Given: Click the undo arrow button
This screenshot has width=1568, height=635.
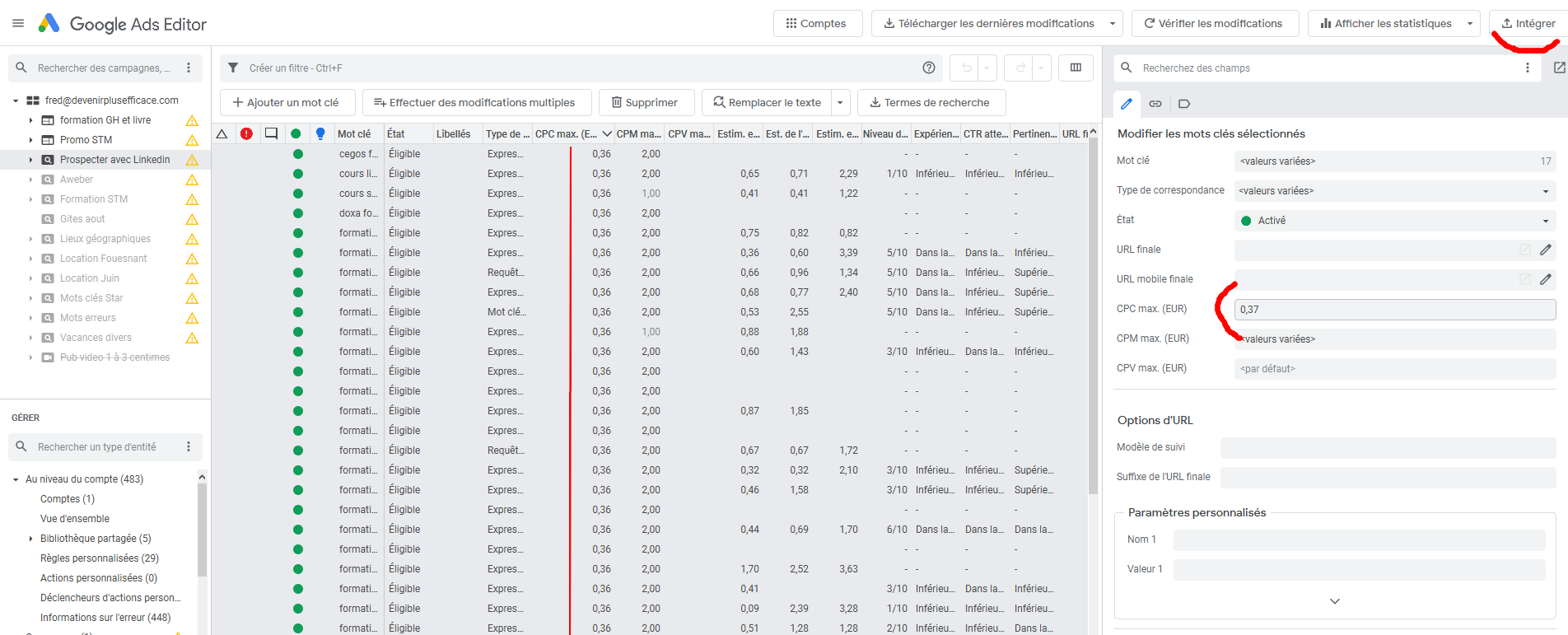Looking at the screenshot, I should click(x=967, y=68).
